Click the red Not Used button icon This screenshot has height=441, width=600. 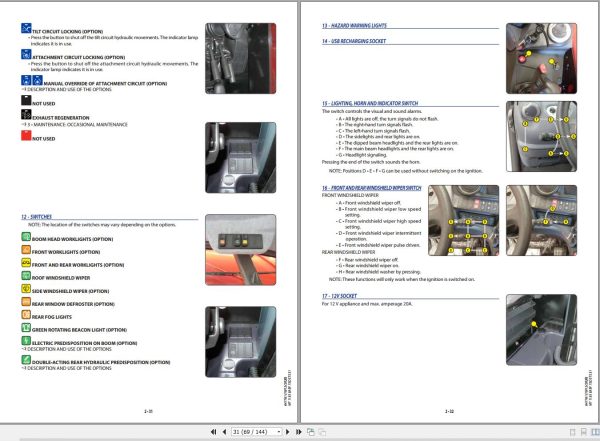[x=26, y=136]
